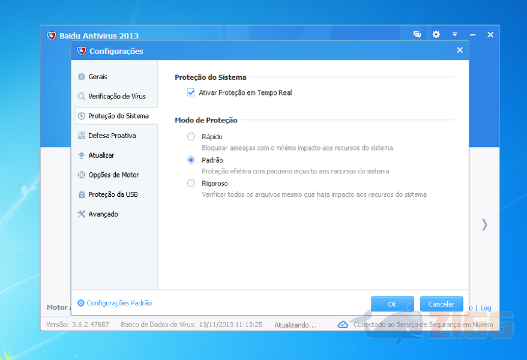Open the Atualizar settings section
527x360 pixels.
116,155
